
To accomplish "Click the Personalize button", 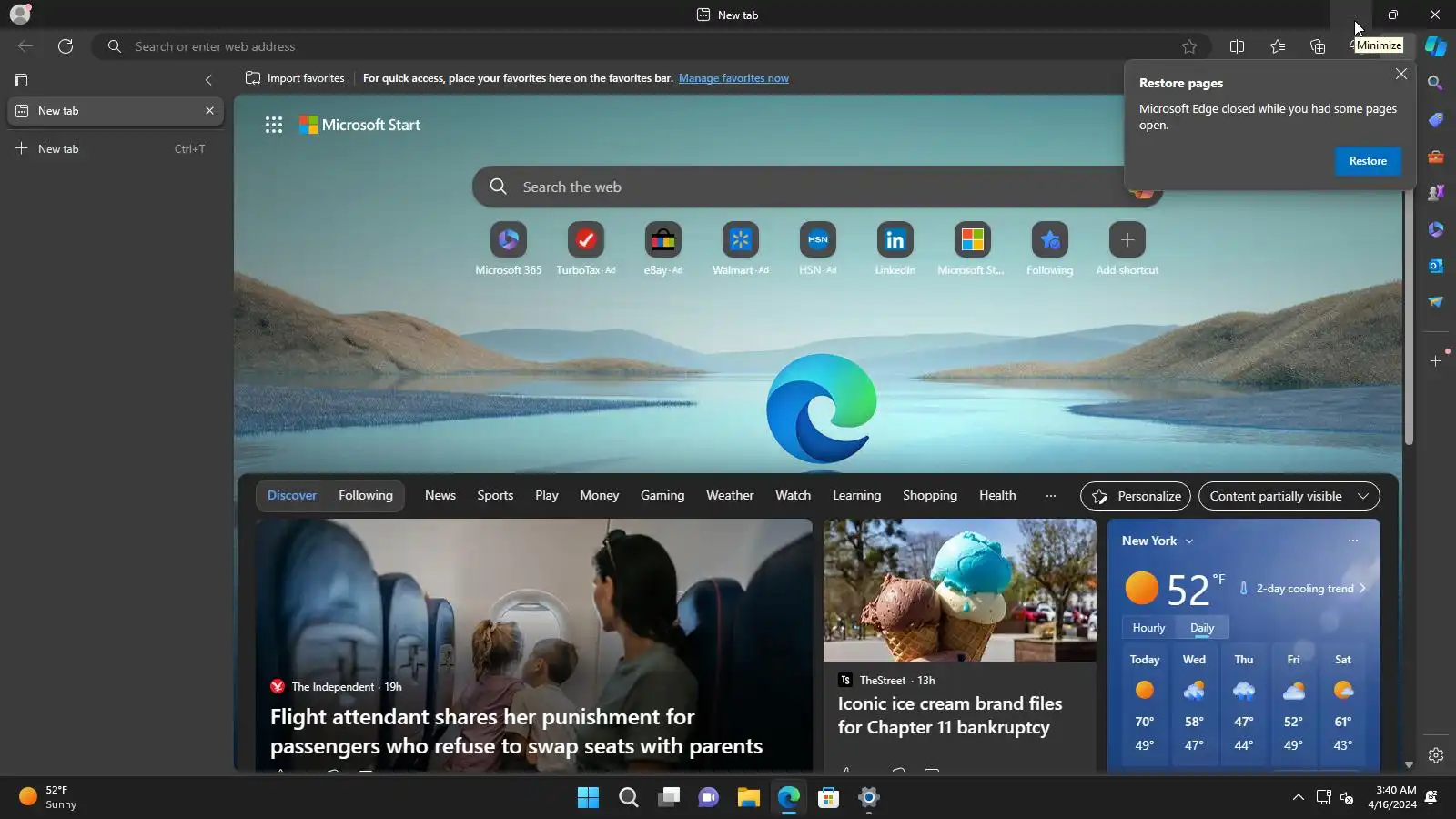I will tap(1136, 496).
